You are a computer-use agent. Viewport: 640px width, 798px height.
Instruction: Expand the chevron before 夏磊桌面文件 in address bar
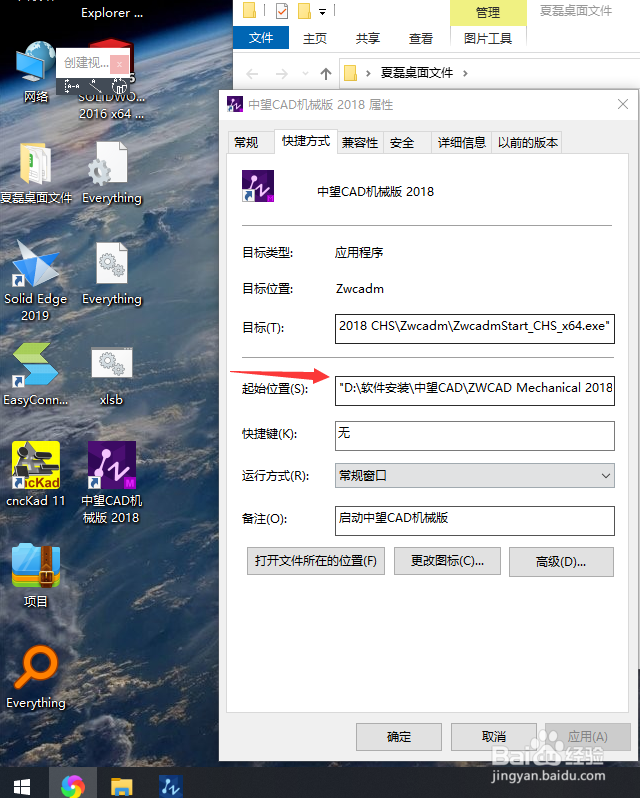[368, 73]
